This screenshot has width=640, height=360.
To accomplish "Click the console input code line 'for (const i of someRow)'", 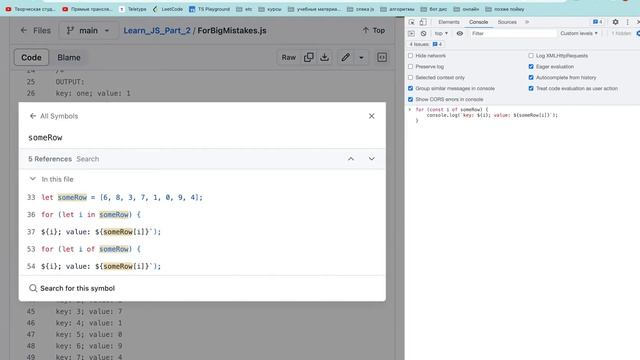I will pyautogui.click(x=452, y=110).
